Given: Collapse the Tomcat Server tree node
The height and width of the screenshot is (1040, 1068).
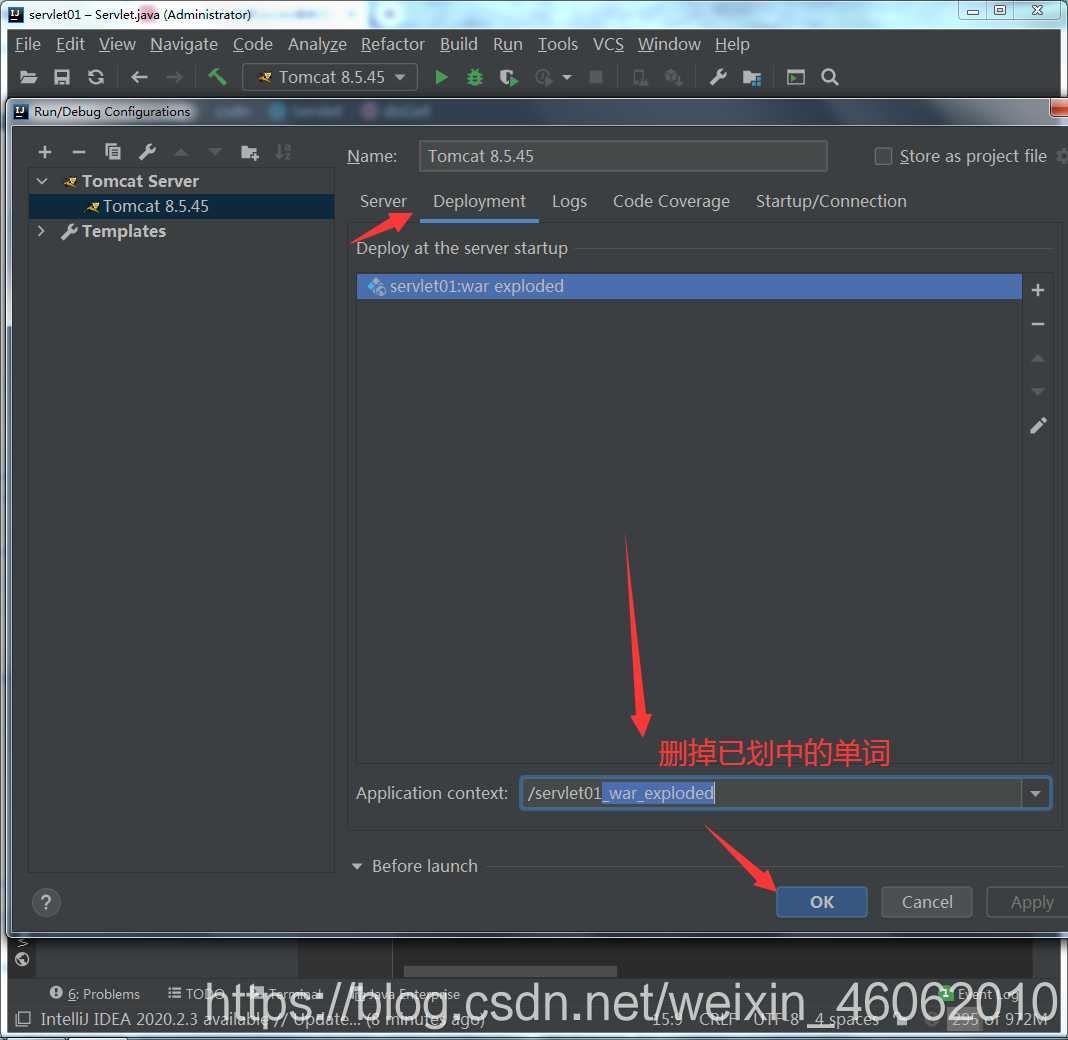Looking at the screenshot, I should coord(42,181).
